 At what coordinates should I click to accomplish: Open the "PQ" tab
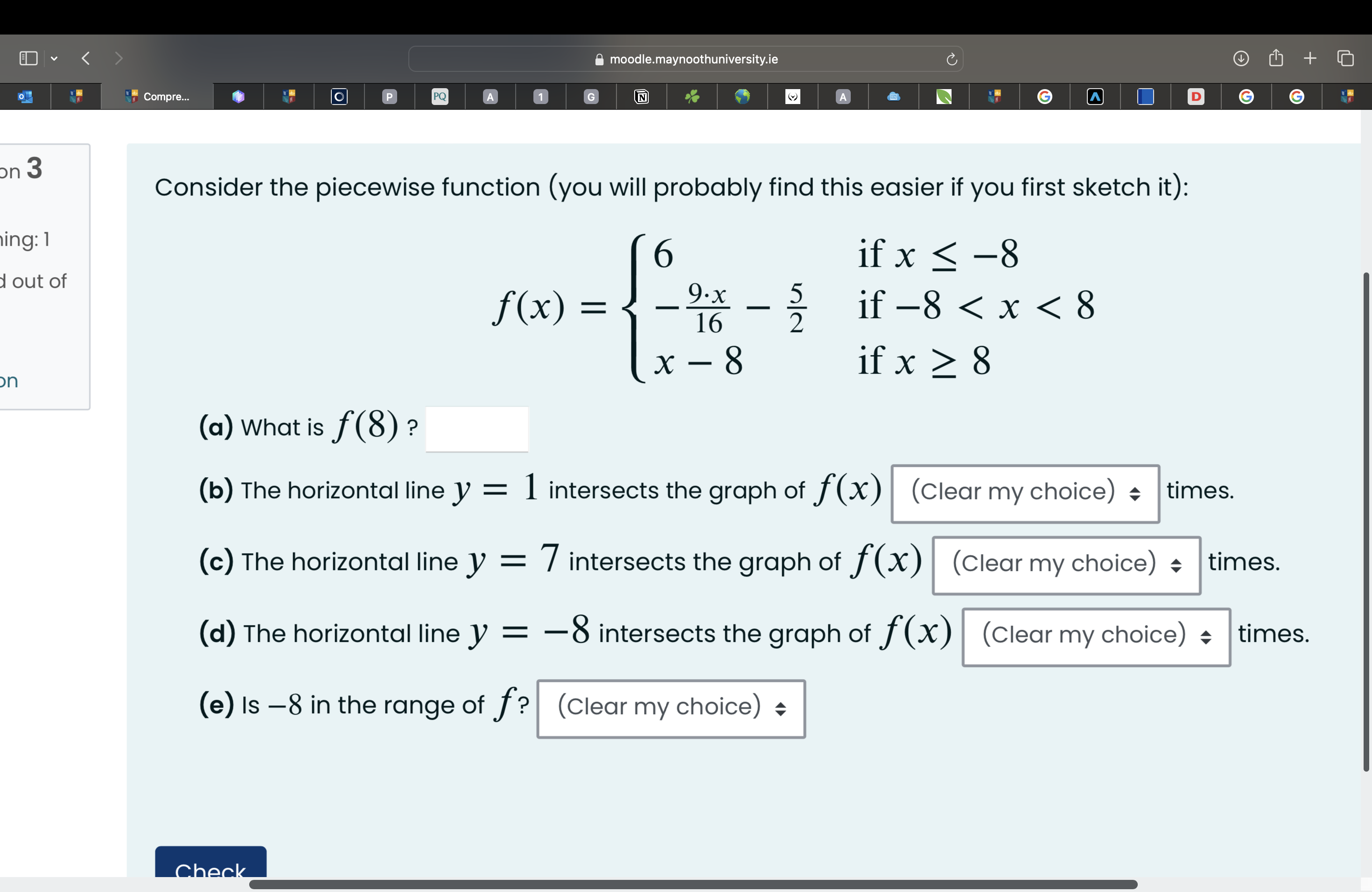point(440,96)
